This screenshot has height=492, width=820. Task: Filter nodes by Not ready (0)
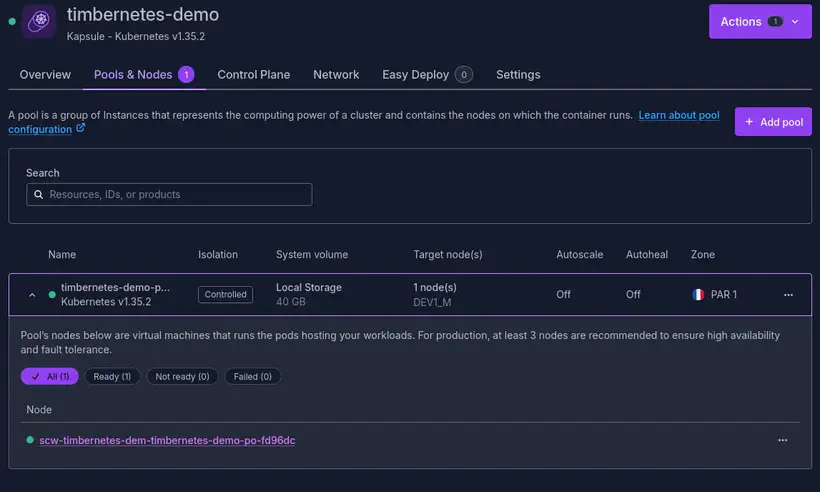[x=182, y=376]
